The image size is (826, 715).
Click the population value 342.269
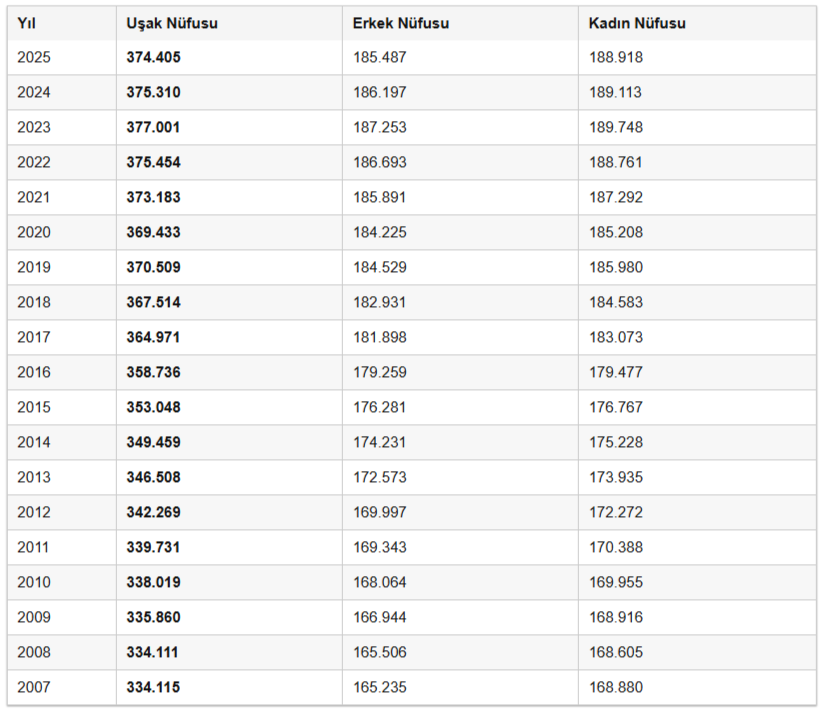[x=153, y=512]
